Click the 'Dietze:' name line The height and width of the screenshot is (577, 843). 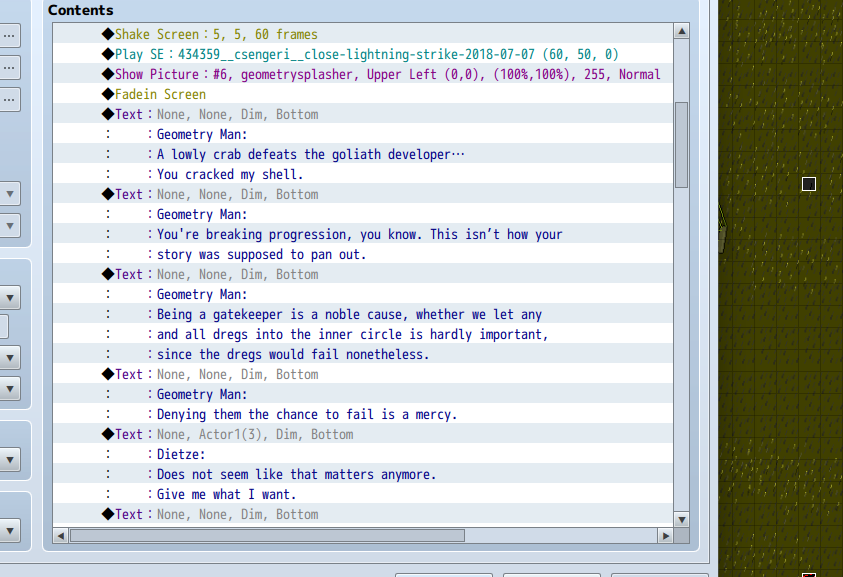[x=363, y=454]
